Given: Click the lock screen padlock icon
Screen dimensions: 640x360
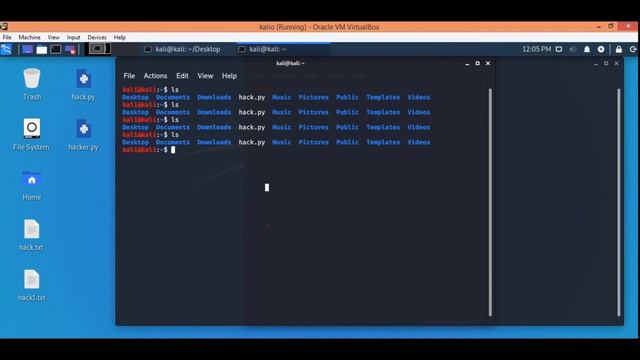Looking at the screenshot, I should pos(619,49).
